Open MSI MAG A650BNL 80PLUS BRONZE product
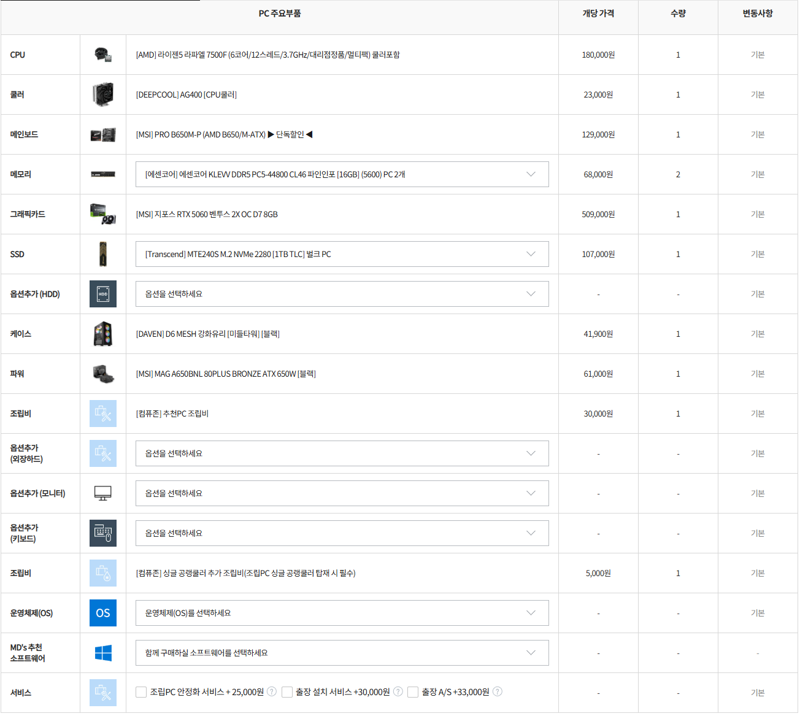800x716 pixels. click(226, 374)
